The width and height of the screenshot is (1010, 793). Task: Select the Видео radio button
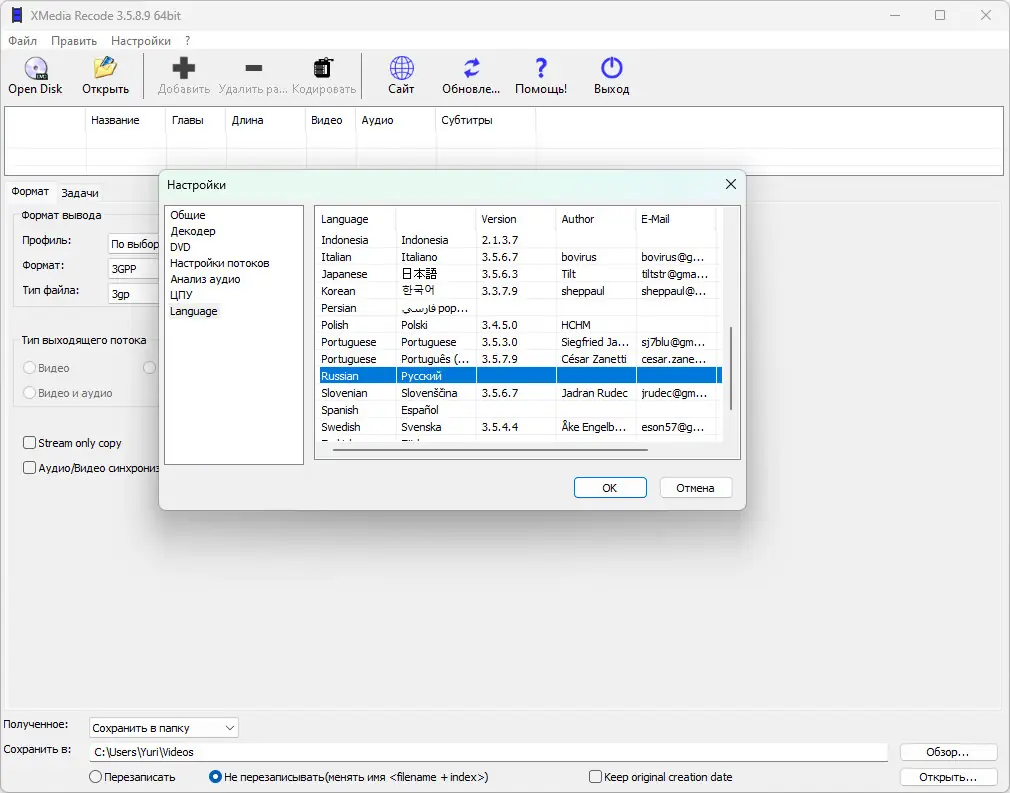click(x=29, y=368)
